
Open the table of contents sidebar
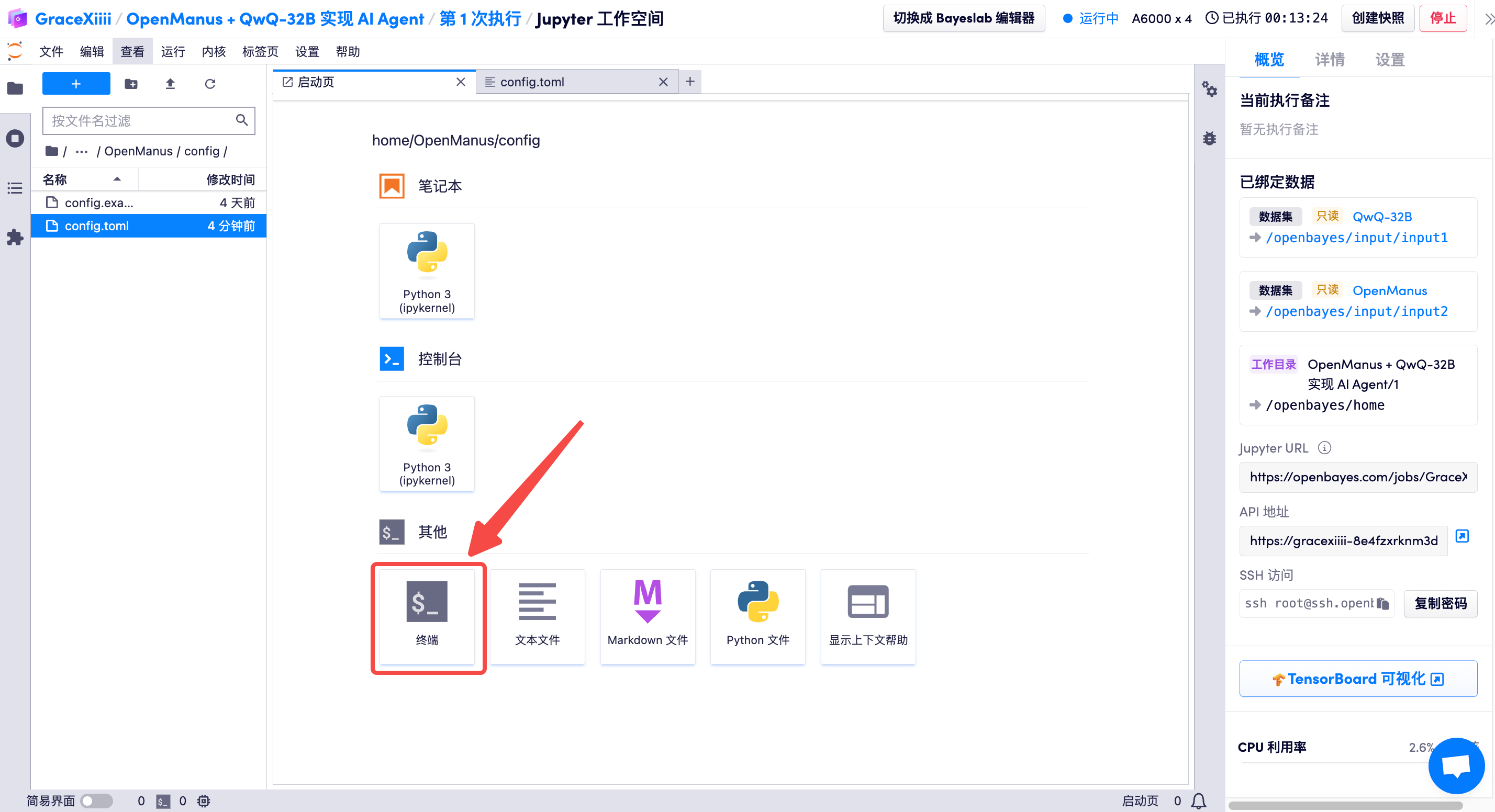click(x=15, y=188)
